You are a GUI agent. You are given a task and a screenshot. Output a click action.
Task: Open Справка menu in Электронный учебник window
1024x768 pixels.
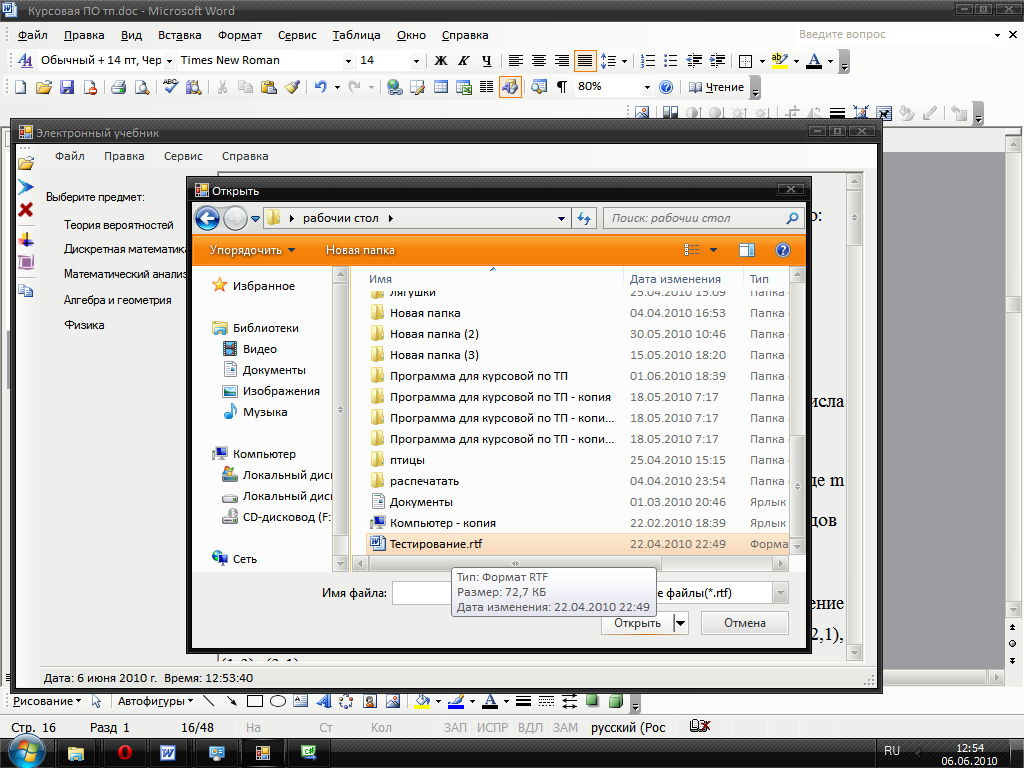click(x=245, y=156)
